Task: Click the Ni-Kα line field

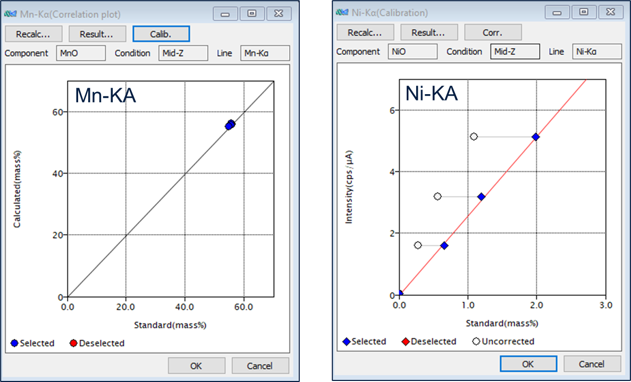Action: tap(597, 52)
